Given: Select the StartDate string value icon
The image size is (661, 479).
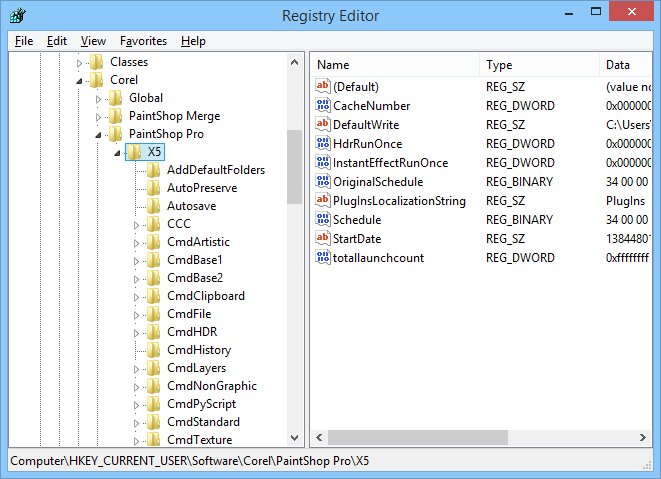Looking at the screenshot, I should click(x=322, y=238).
